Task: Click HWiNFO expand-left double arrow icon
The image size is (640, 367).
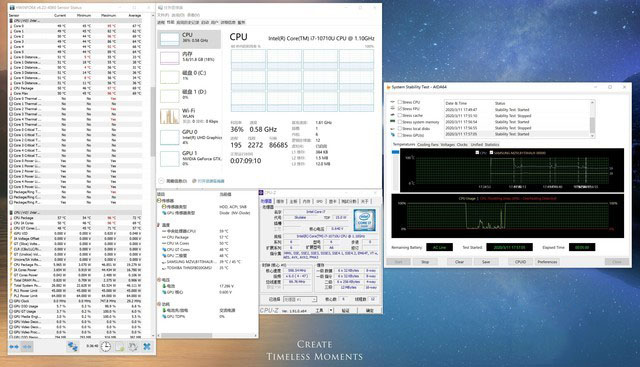Action: click(x=14, y=347)
